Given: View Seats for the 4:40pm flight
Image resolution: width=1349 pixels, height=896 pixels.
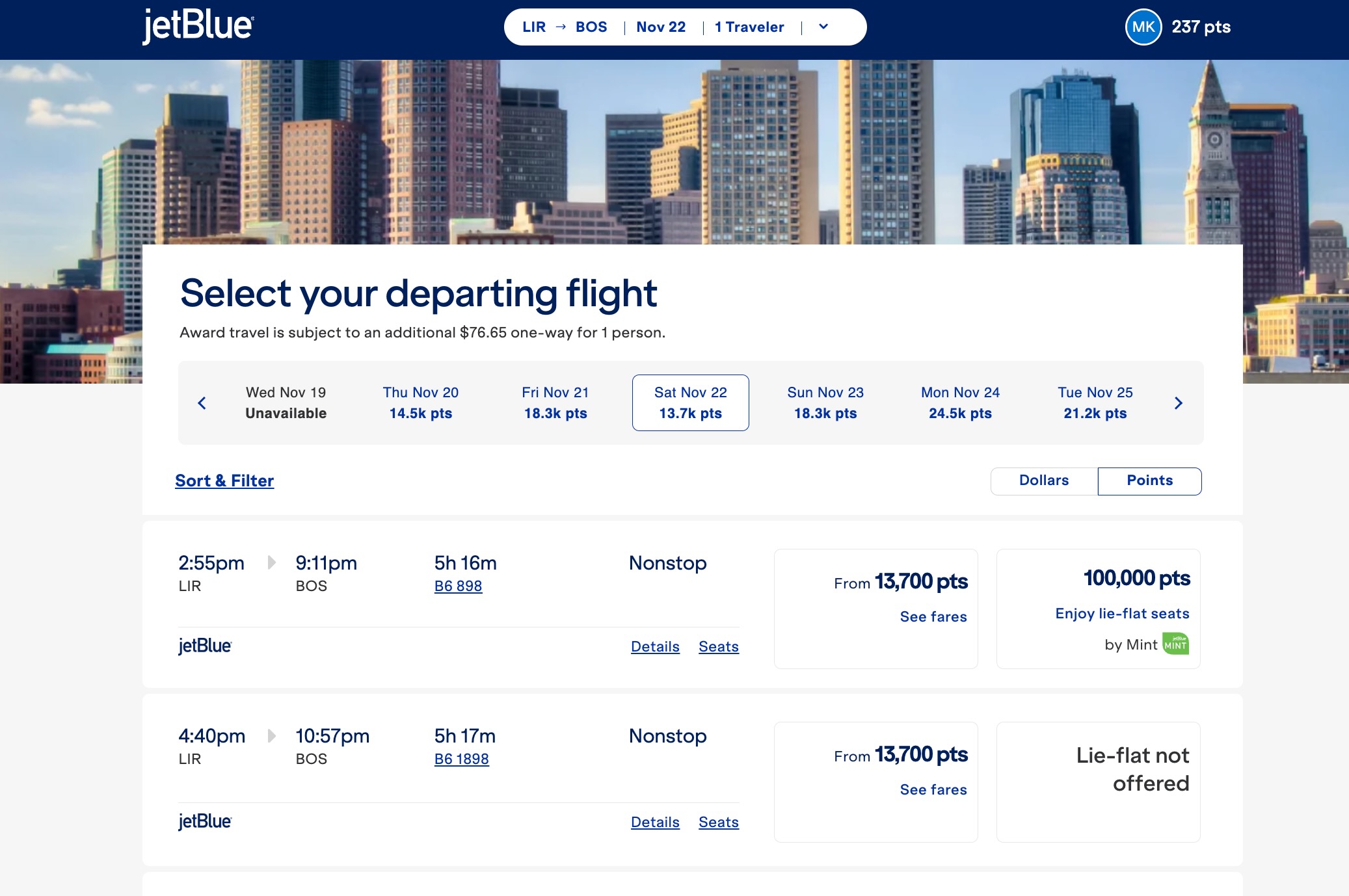Looking at the screenshot, I should point(718,822).
